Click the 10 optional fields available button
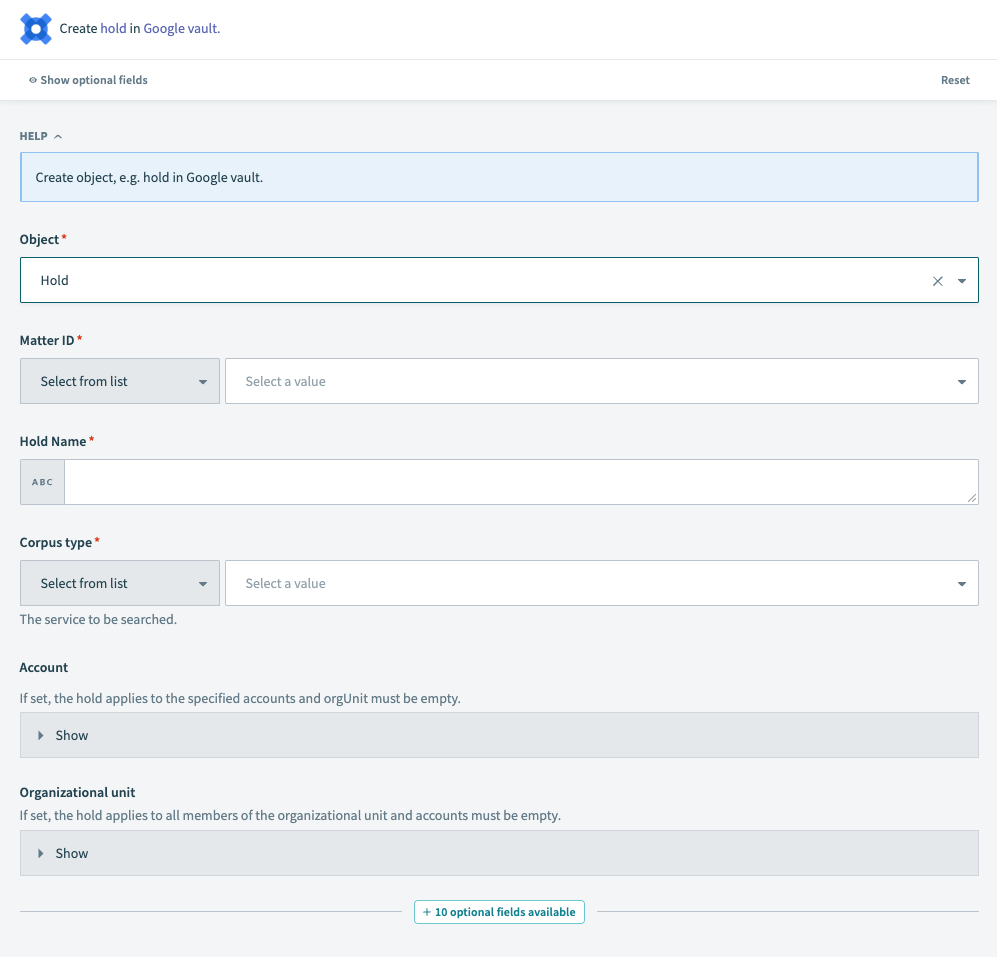 pyautogui.click(x=499, y=911)
